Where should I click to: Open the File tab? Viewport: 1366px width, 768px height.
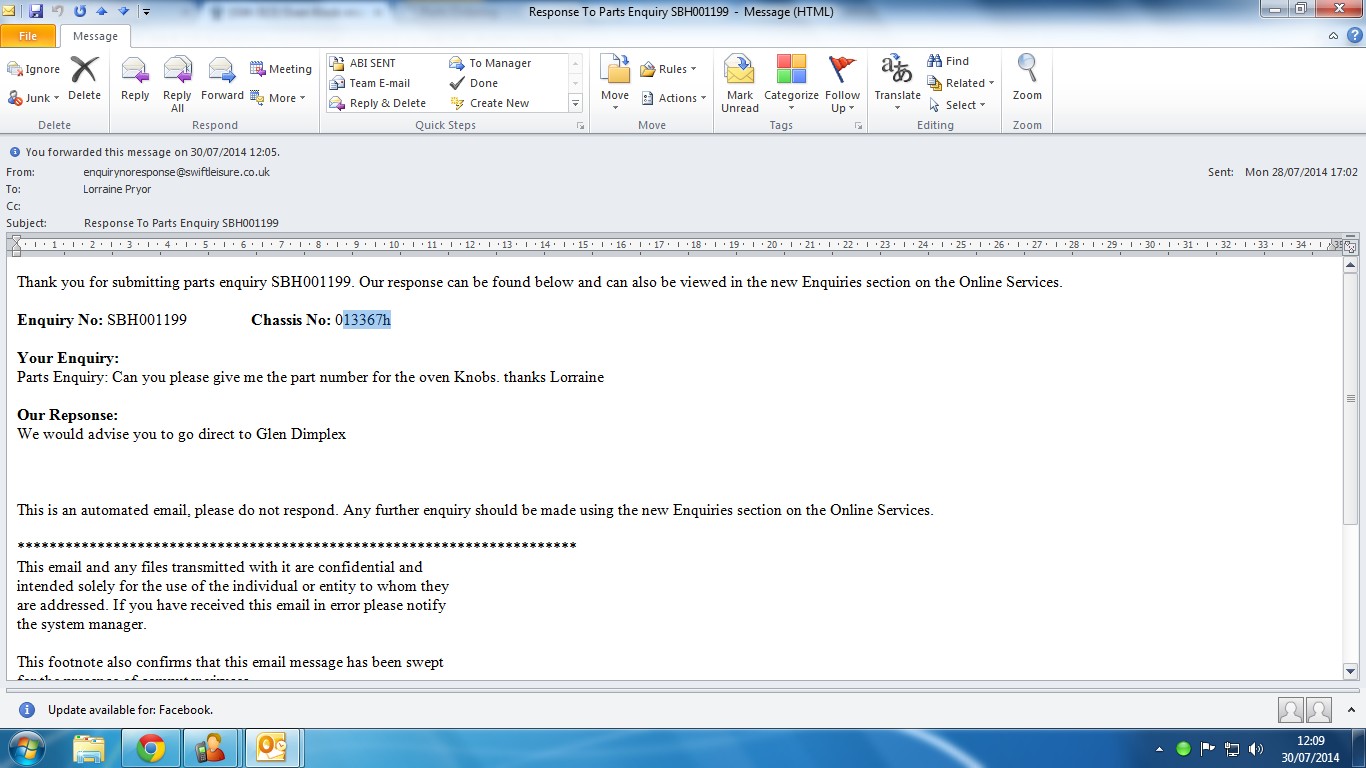pyautogui.click(x=28, y=36)
